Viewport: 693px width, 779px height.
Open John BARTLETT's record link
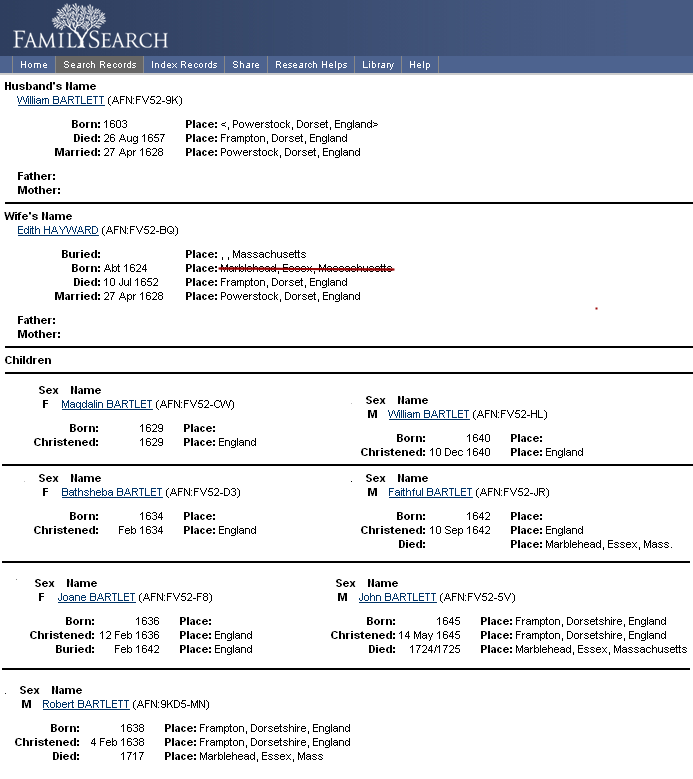tap(397, 597)
